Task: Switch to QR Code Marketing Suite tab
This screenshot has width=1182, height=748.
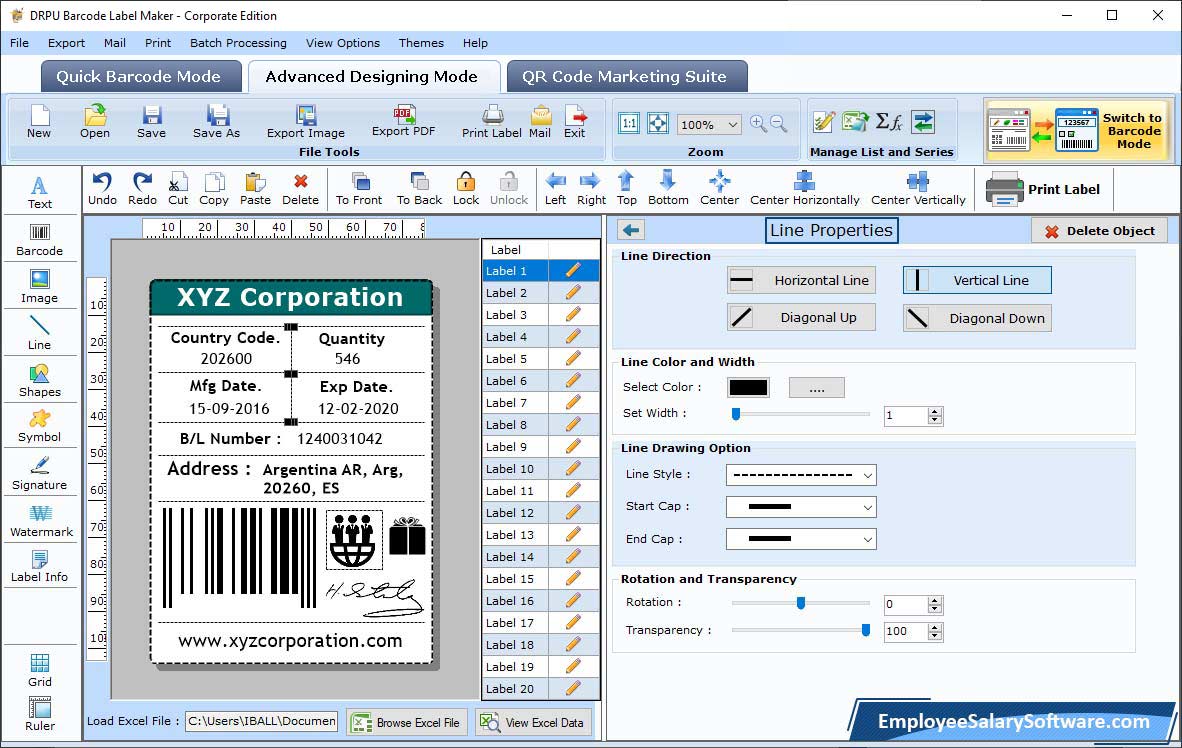Action: (x=626, y=76)
